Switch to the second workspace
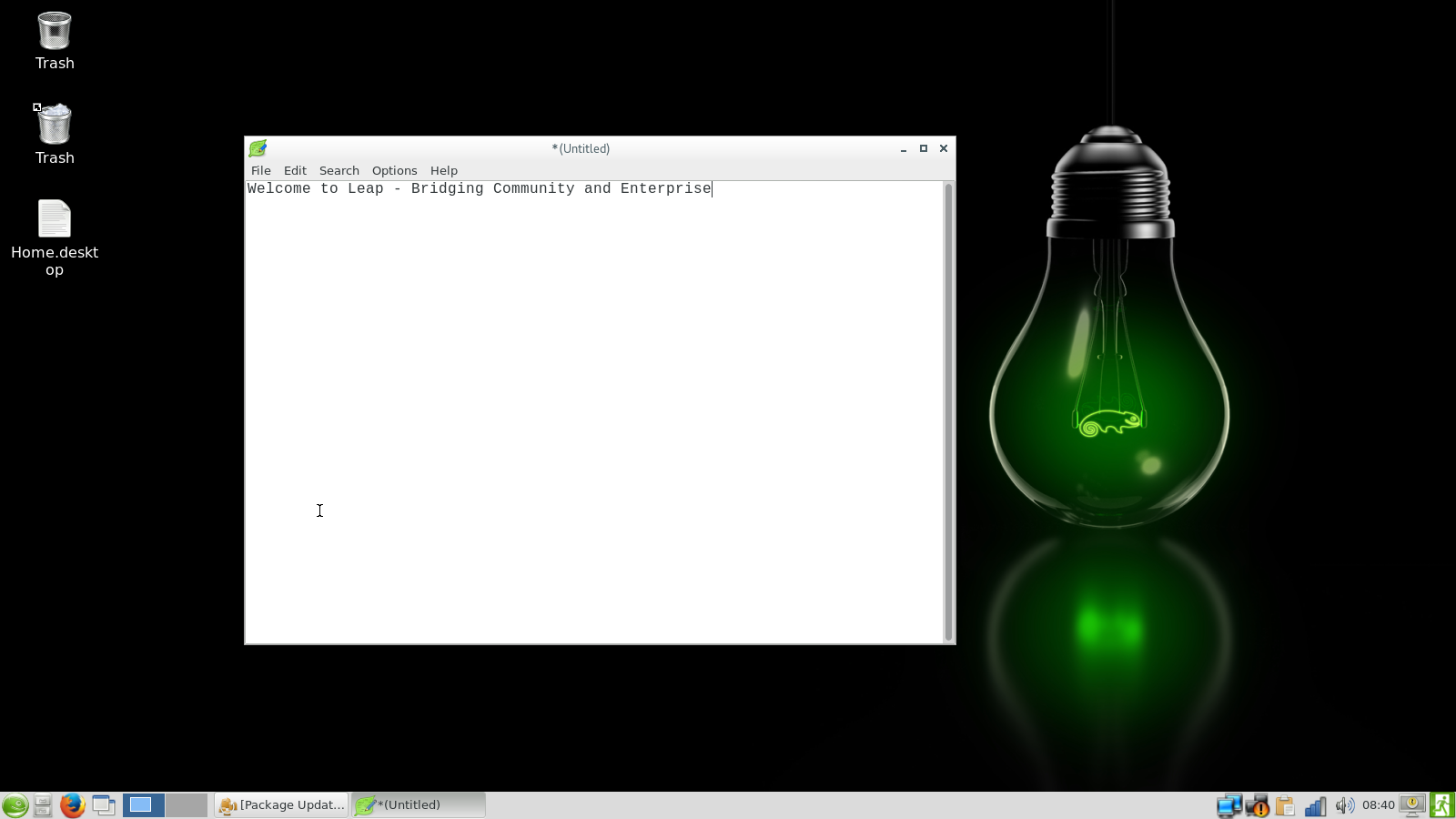Image resolution: width=1456 pixels, height=819 pixels. (187, 805)
